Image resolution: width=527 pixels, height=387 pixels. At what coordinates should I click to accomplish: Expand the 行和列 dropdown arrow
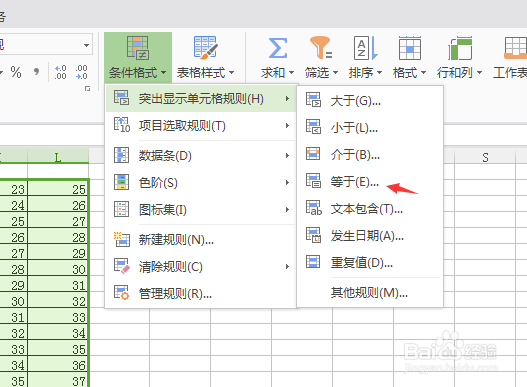click(480, 72)
